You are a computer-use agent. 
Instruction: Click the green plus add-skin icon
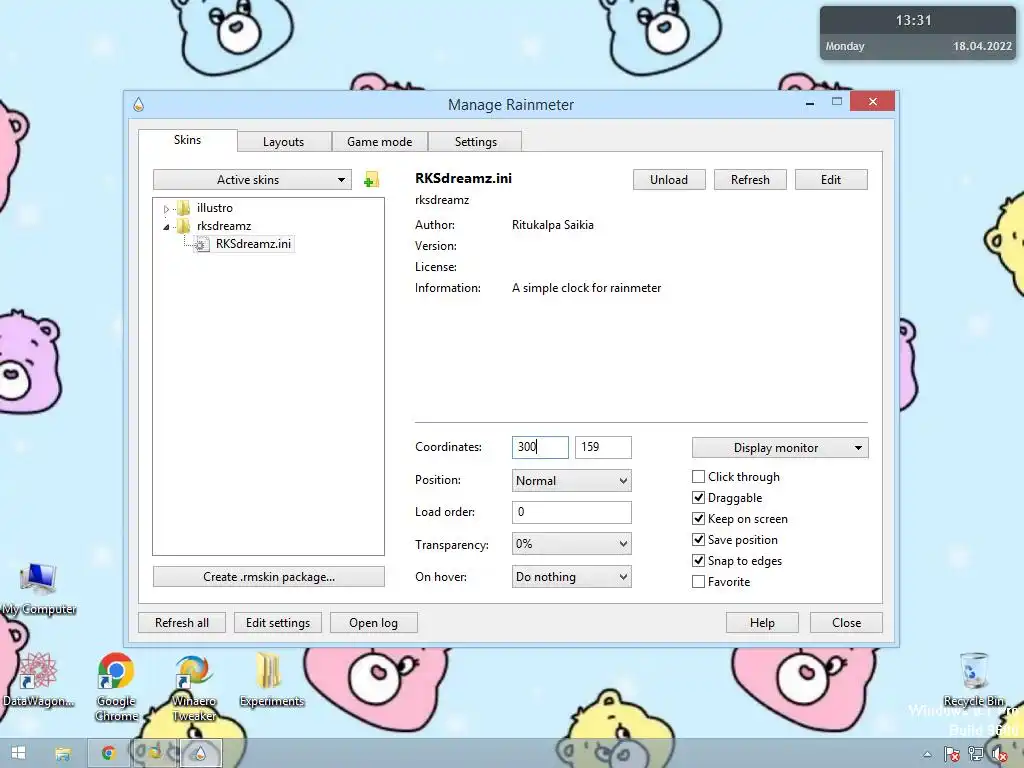tap(372, 180)
